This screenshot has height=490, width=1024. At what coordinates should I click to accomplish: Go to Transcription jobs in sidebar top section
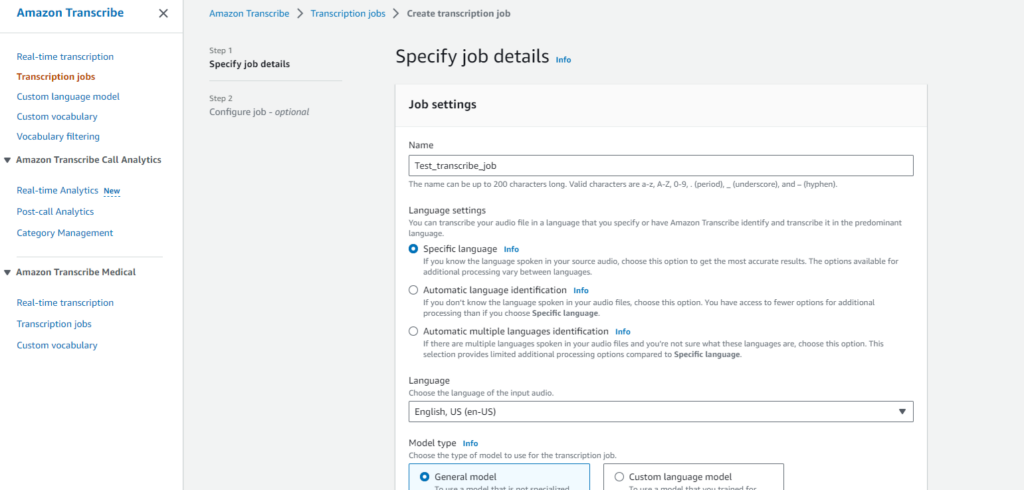pyautogui.click(x=56, y=76)
